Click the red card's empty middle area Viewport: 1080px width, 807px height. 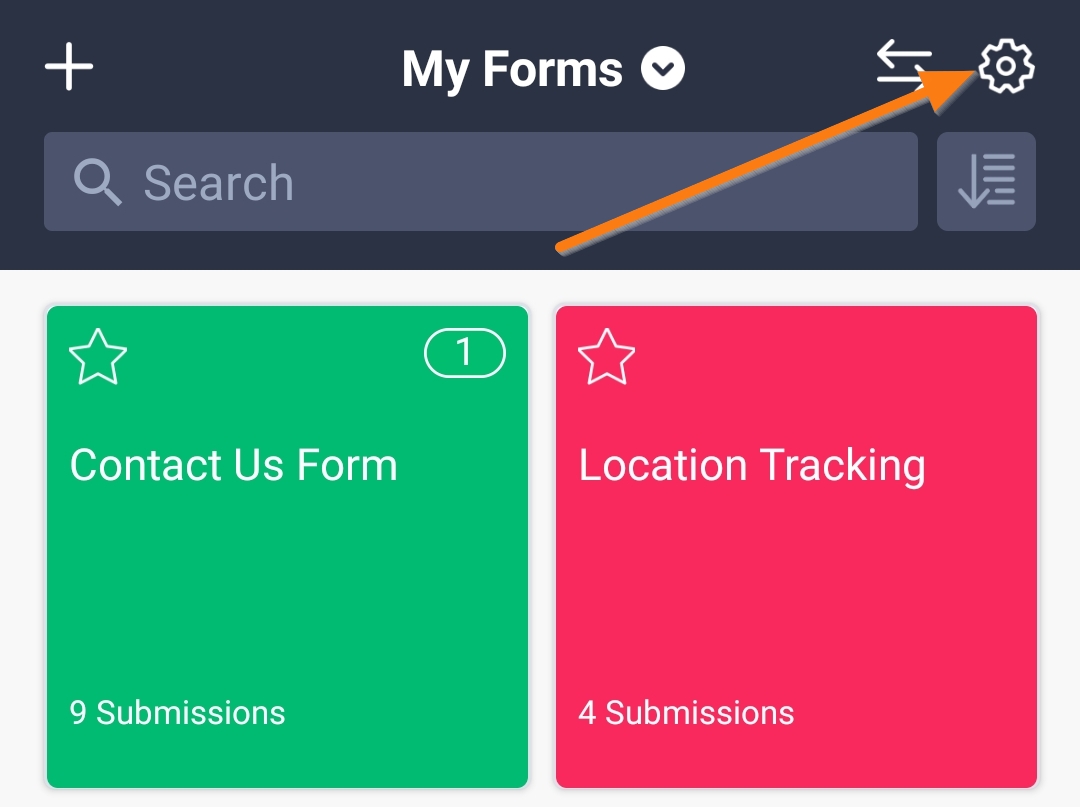796,590
